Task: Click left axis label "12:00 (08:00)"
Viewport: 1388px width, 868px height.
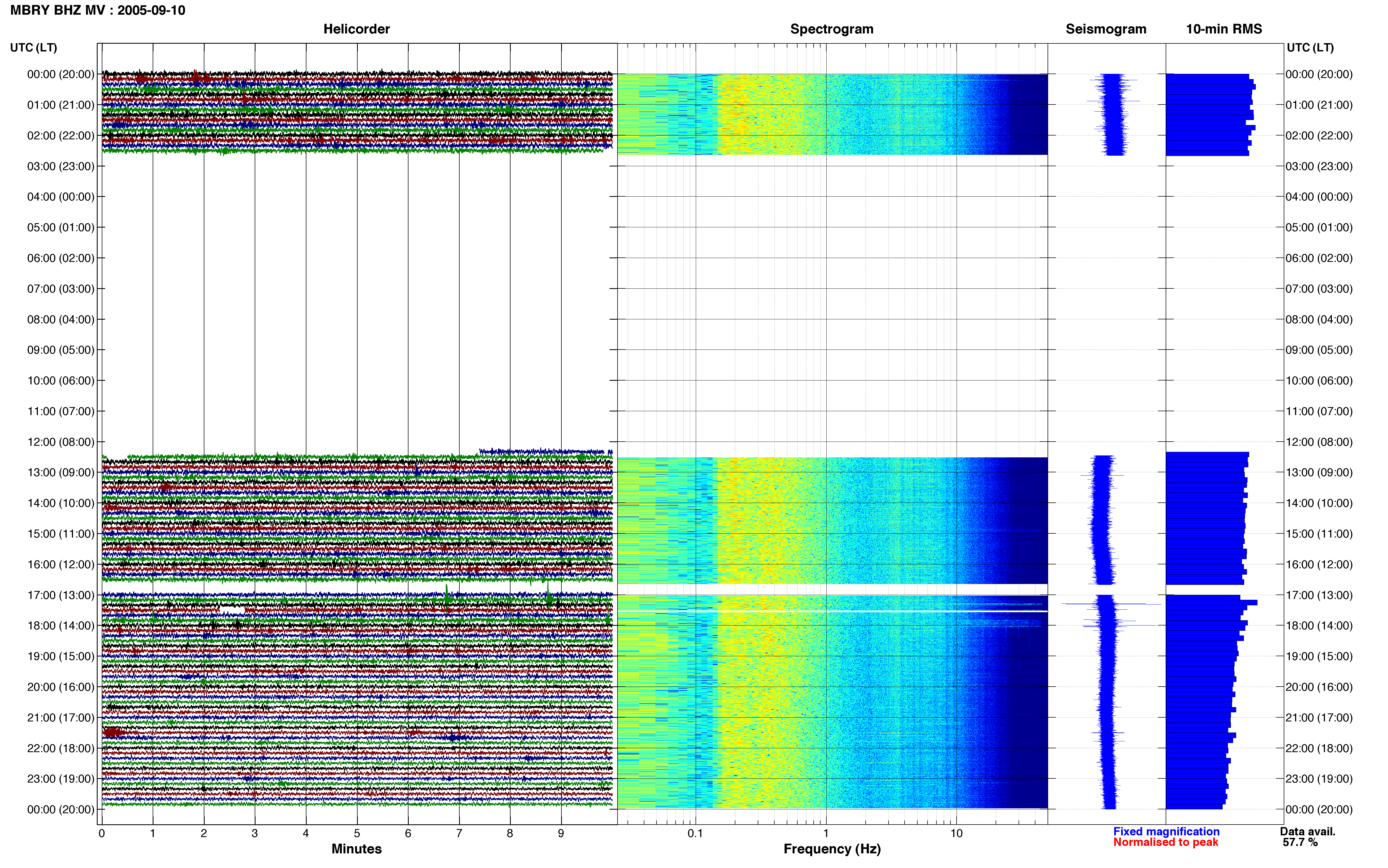Action: [61, 442]
